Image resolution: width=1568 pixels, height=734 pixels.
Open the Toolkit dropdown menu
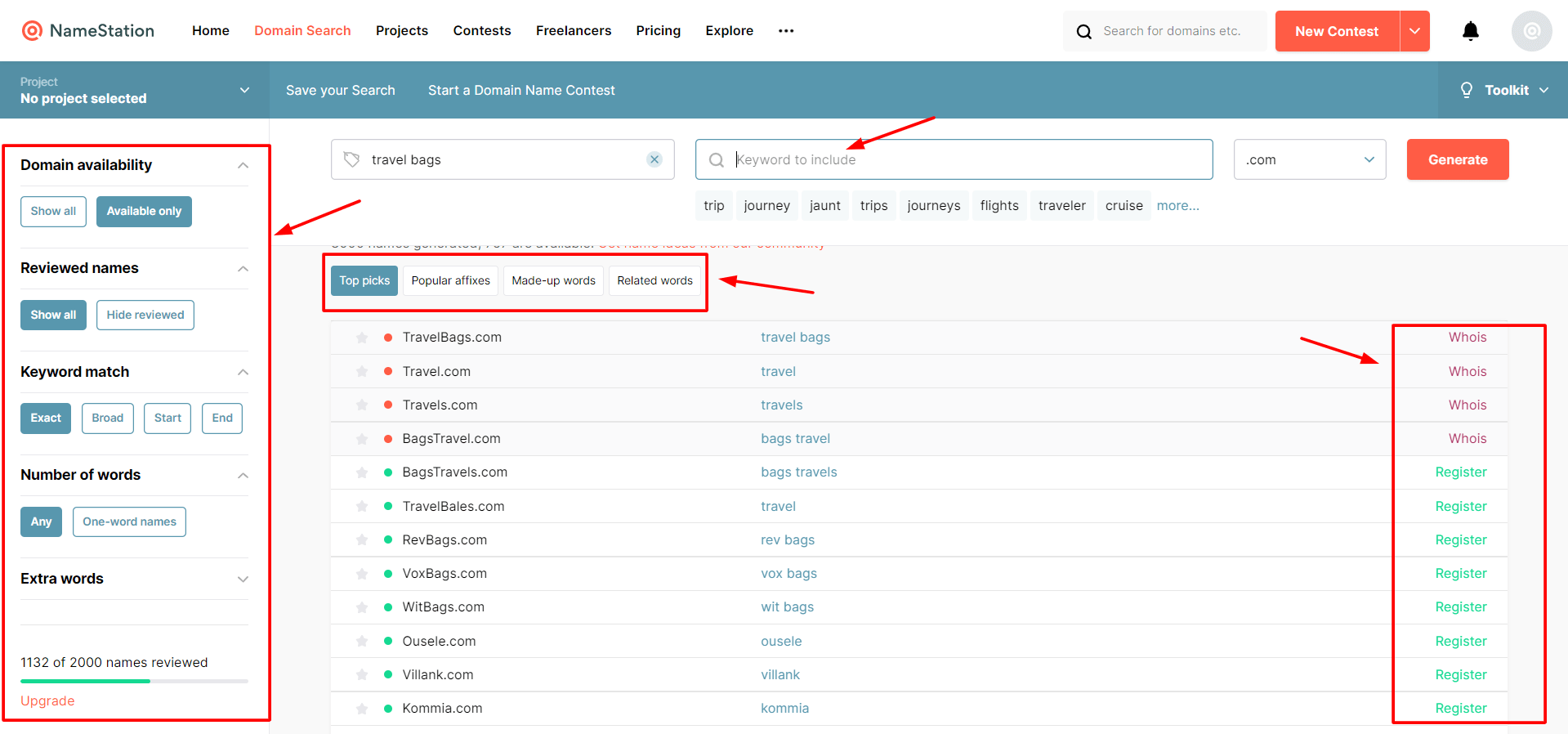[x=1503, y=90]
